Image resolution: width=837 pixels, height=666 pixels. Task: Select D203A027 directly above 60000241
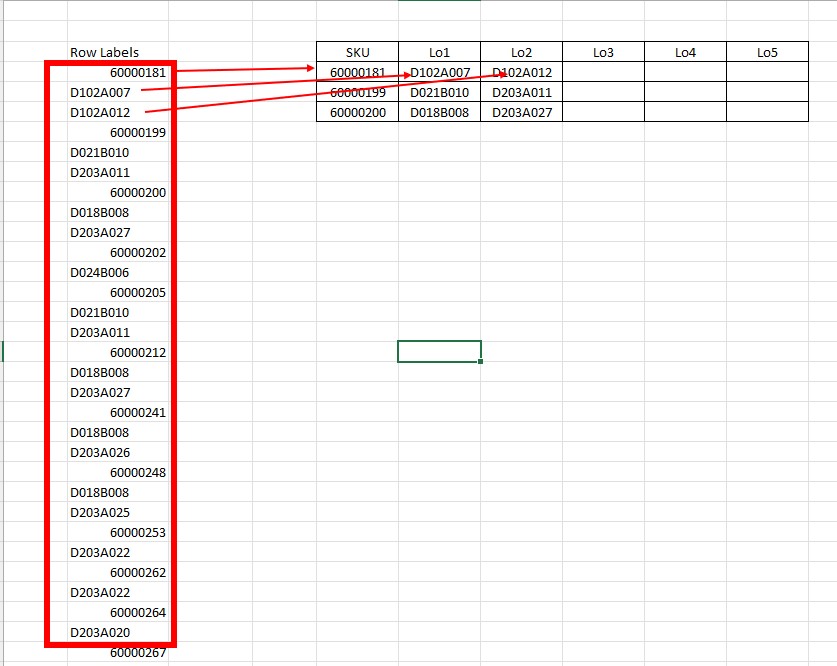click(117, 392)
